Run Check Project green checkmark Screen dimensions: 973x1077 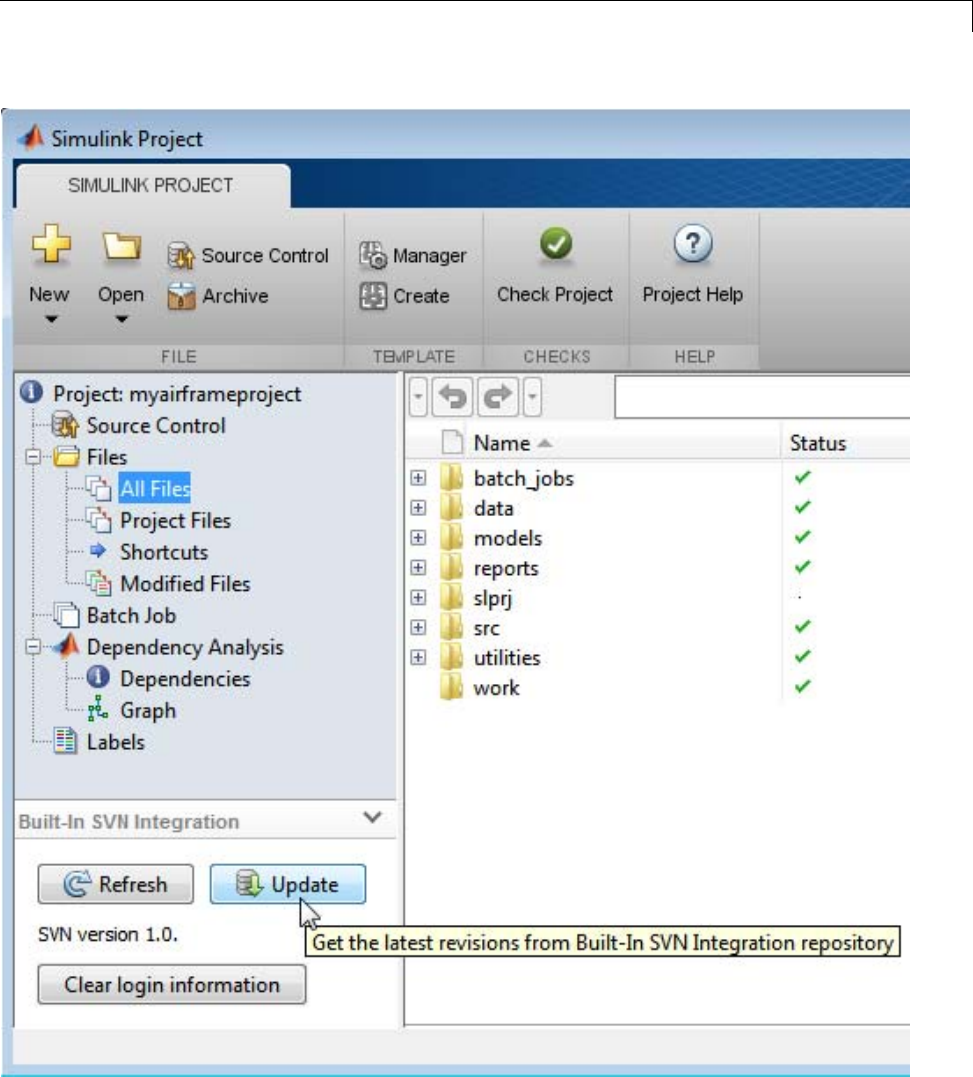[556, 244]
